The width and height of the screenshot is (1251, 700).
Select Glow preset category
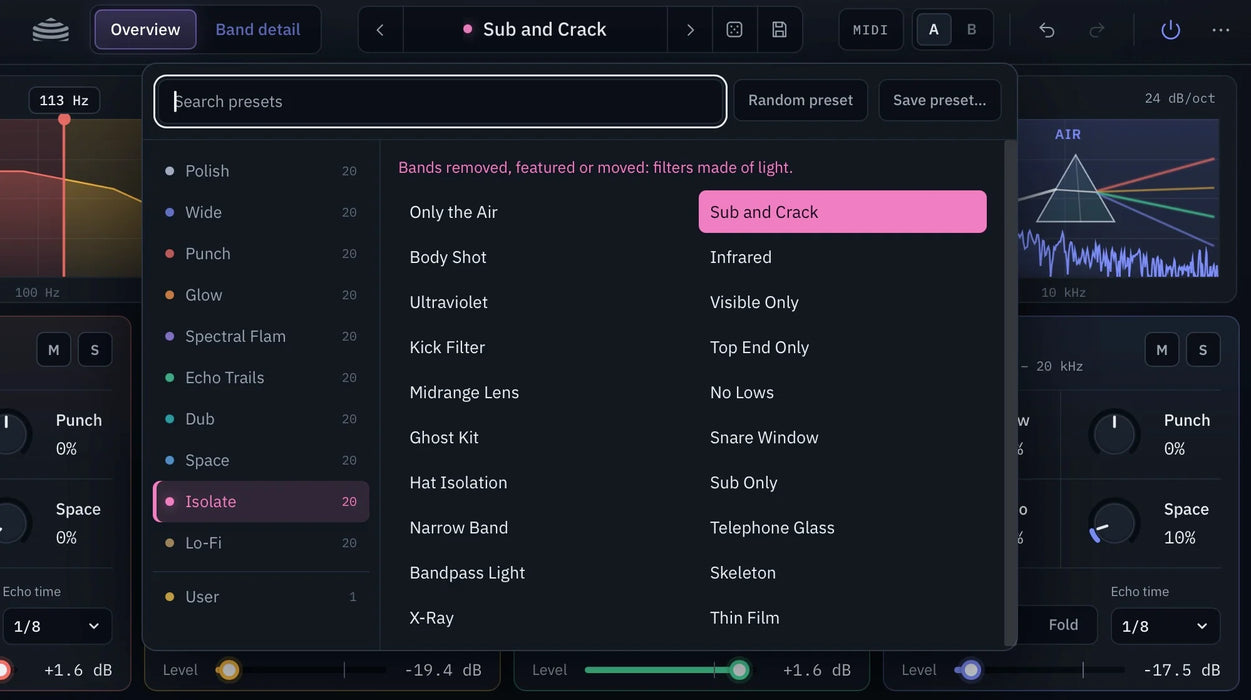261,295
